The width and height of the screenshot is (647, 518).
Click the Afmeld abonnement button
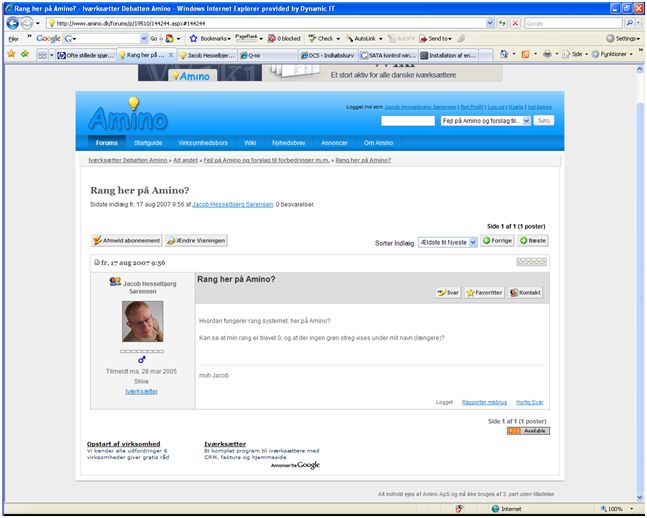pyautogui.click(x=127, y=241)
